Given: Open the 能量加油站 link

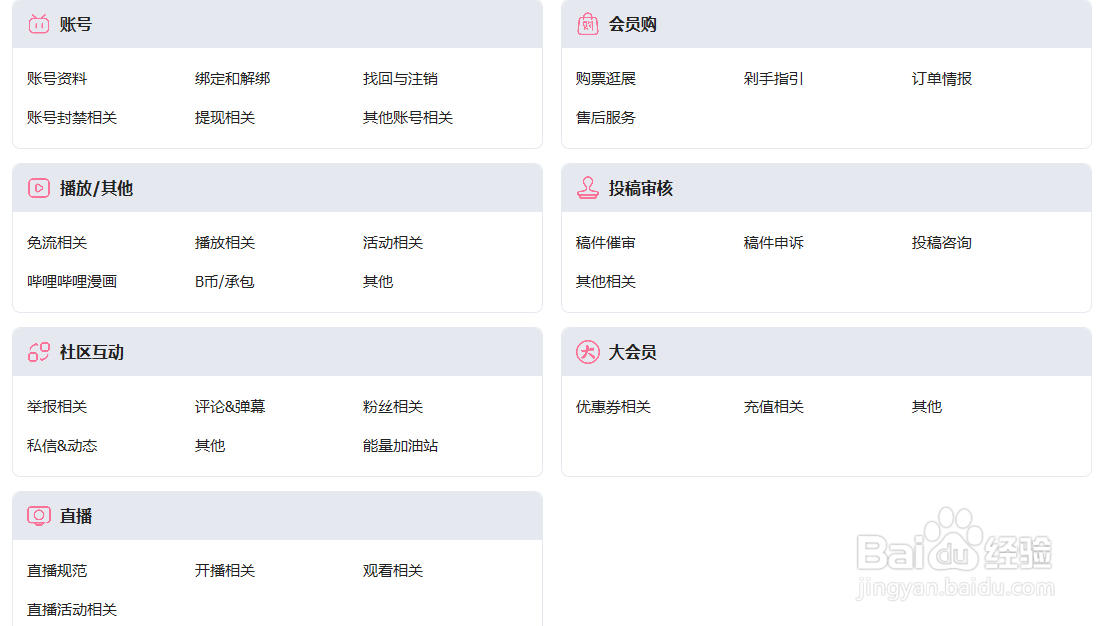Looking at the screenshot, I should tap(400, 445).
